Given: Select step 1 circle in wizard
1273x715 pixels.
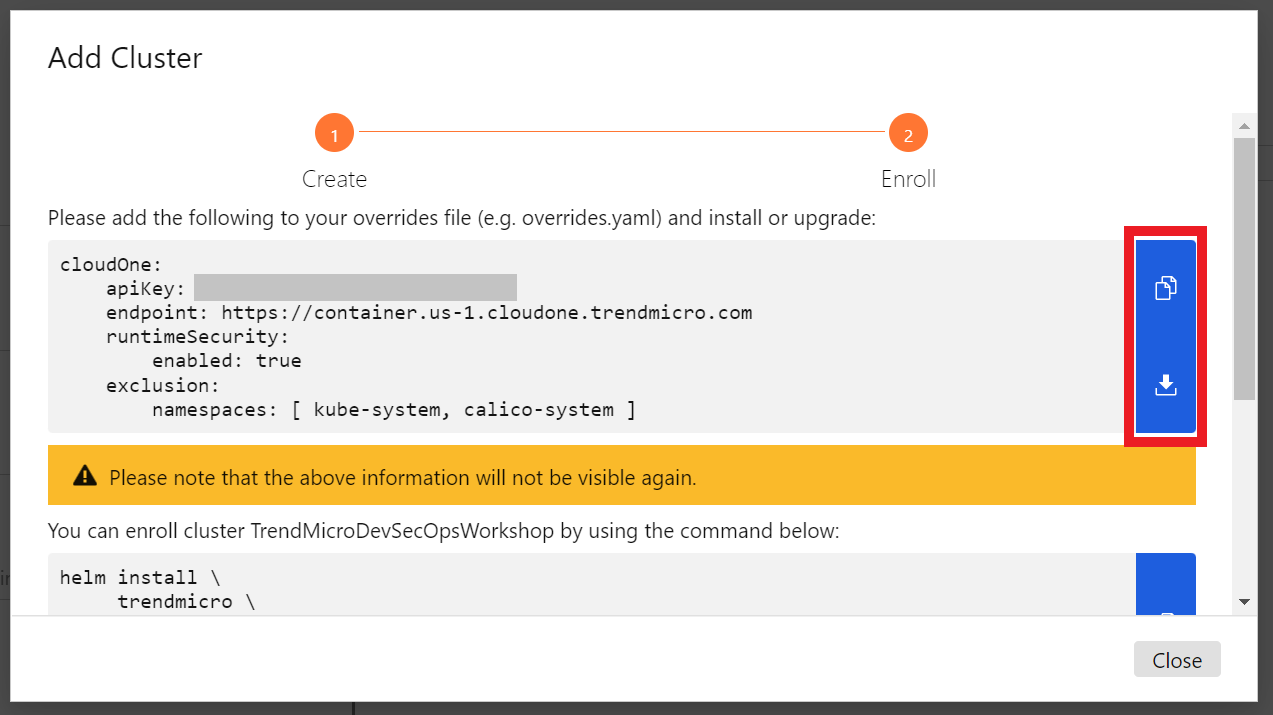Looking at the screenshot, I should point(334,133).
